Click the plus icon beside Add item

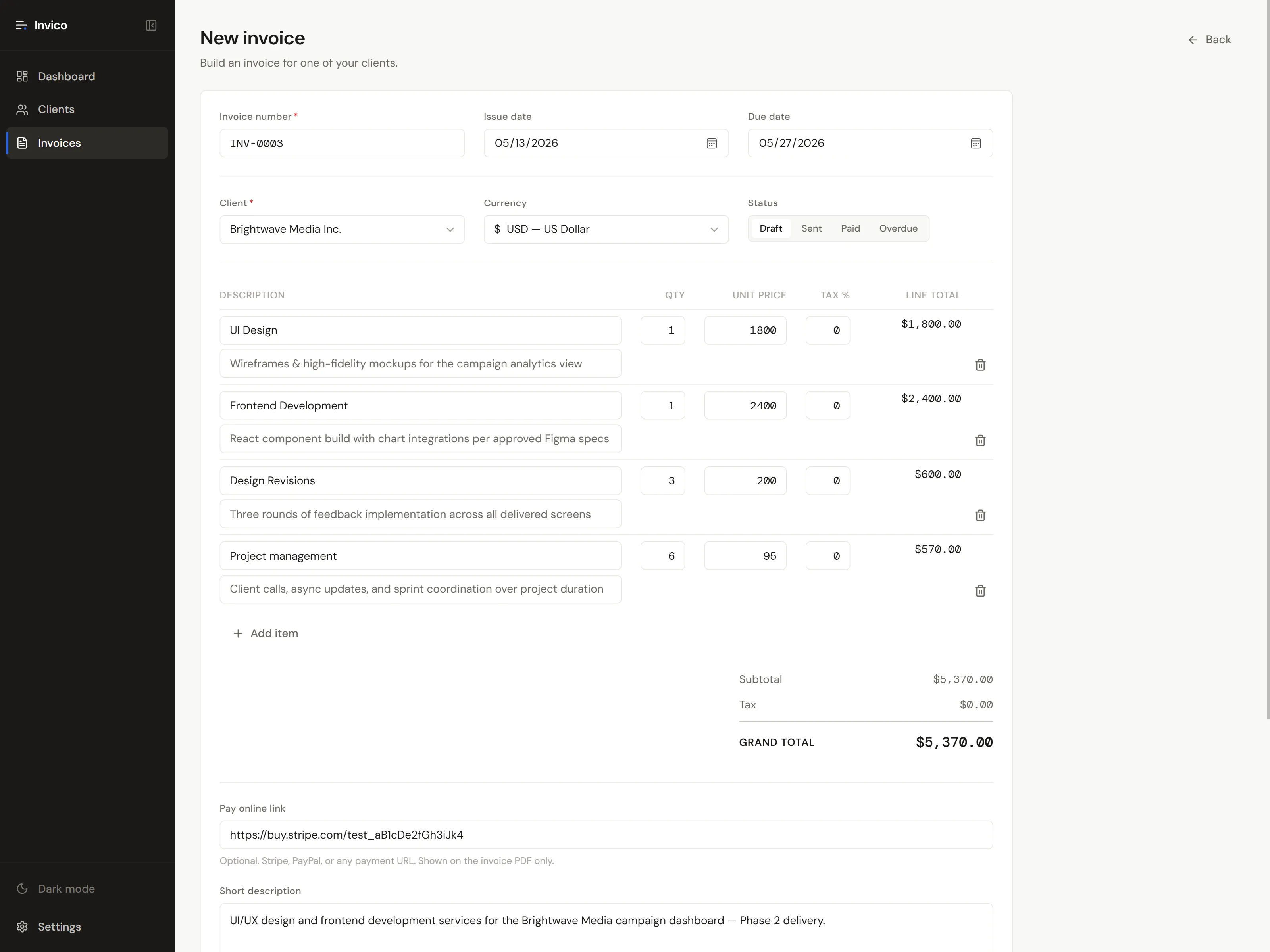pos(238,633)
